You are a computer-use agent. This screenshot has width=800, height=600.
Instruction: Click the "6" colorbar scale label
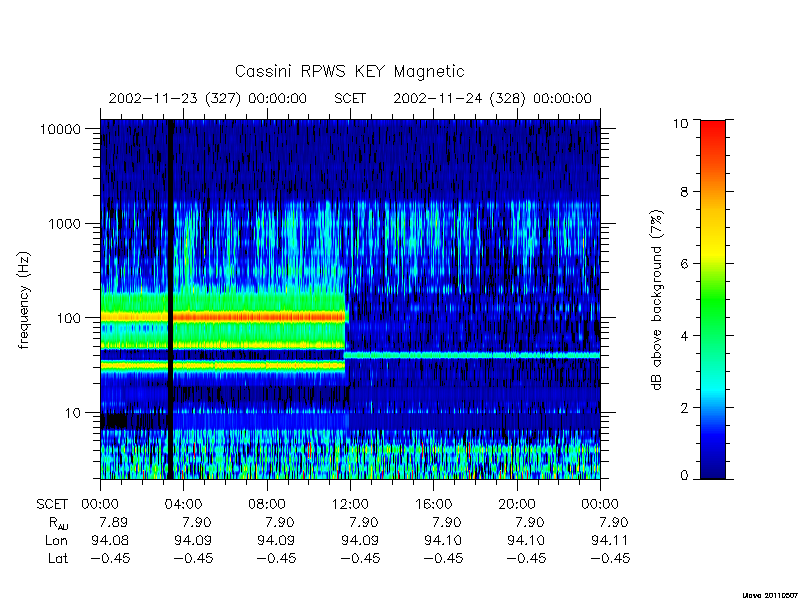[x=684, y=264]
